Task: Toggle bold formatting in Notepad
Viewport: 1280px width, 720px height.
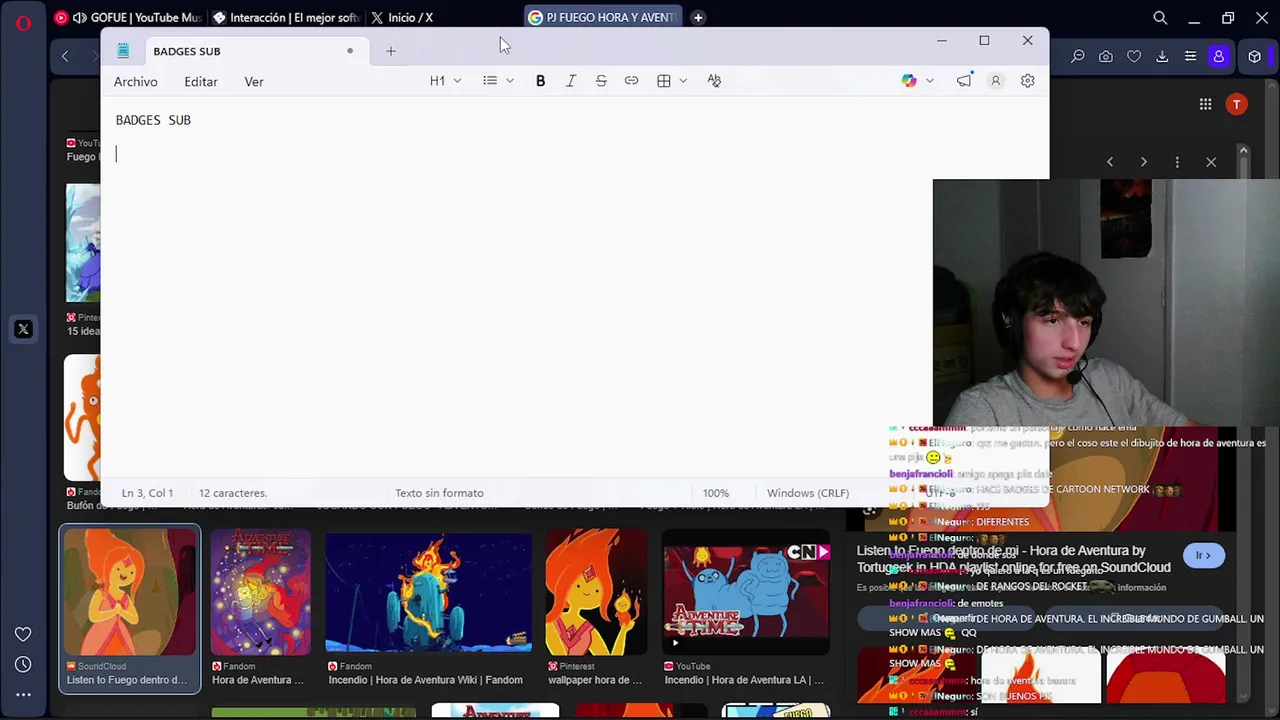Action: [x=540, y=81]
